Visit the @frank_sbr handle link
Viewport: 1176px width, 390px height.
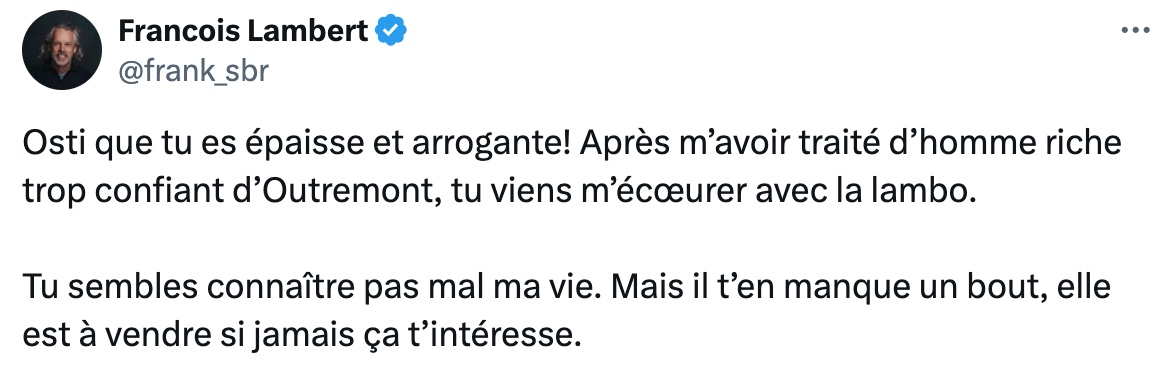pyautogui.click(x=193, y=71)
